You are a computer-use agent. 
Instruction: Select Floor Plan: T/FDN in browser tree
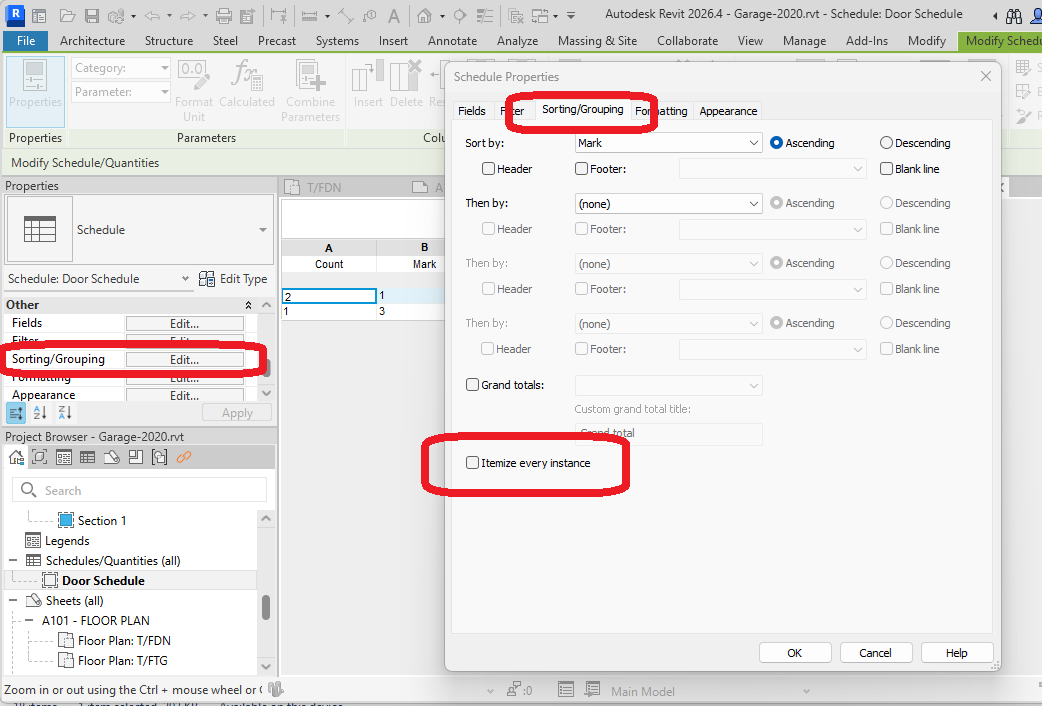pyautogui.click(x=124, y=641)
